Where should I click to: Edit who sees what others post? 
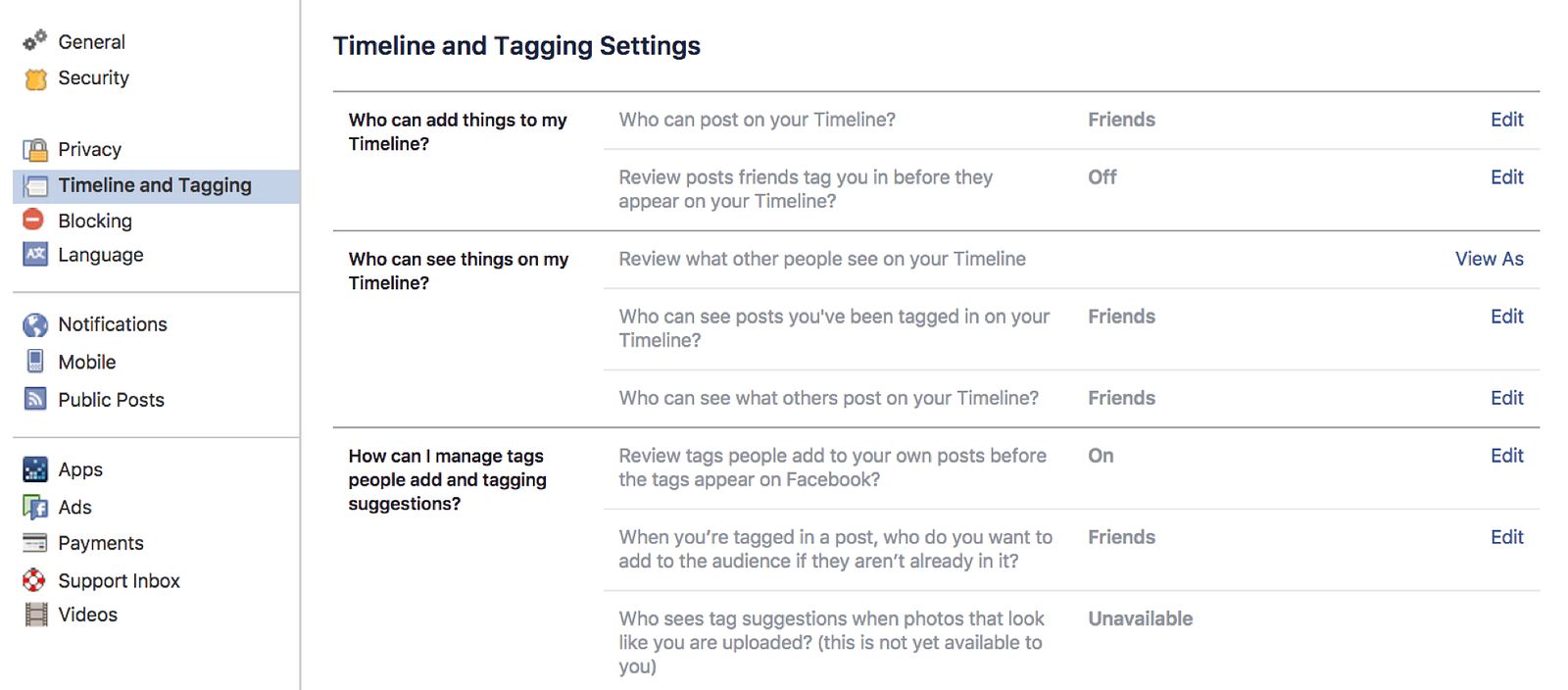(x=1506, y=398)
